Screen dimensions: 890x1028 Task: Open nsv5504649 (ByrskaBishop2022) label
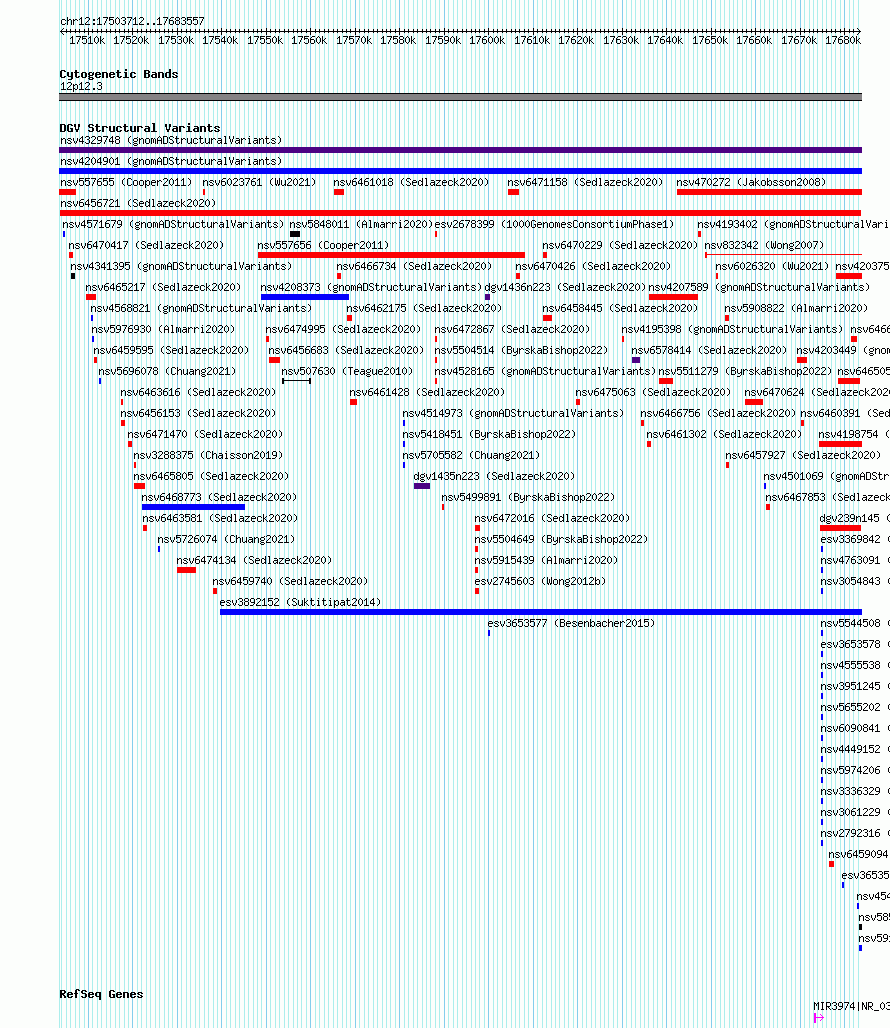click(x=561, y=539)
